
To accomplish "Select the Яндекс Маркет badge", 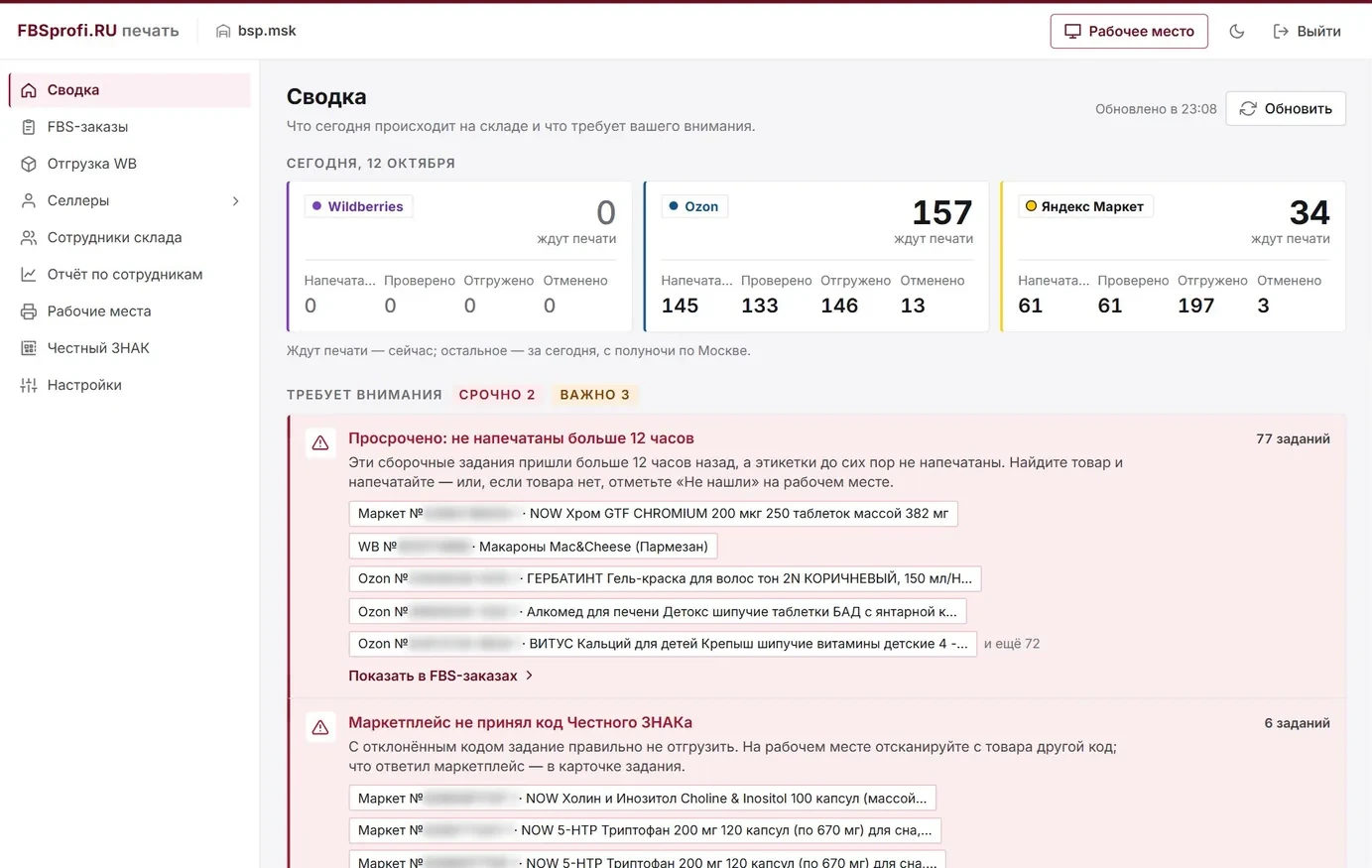I will [1085, 206].
